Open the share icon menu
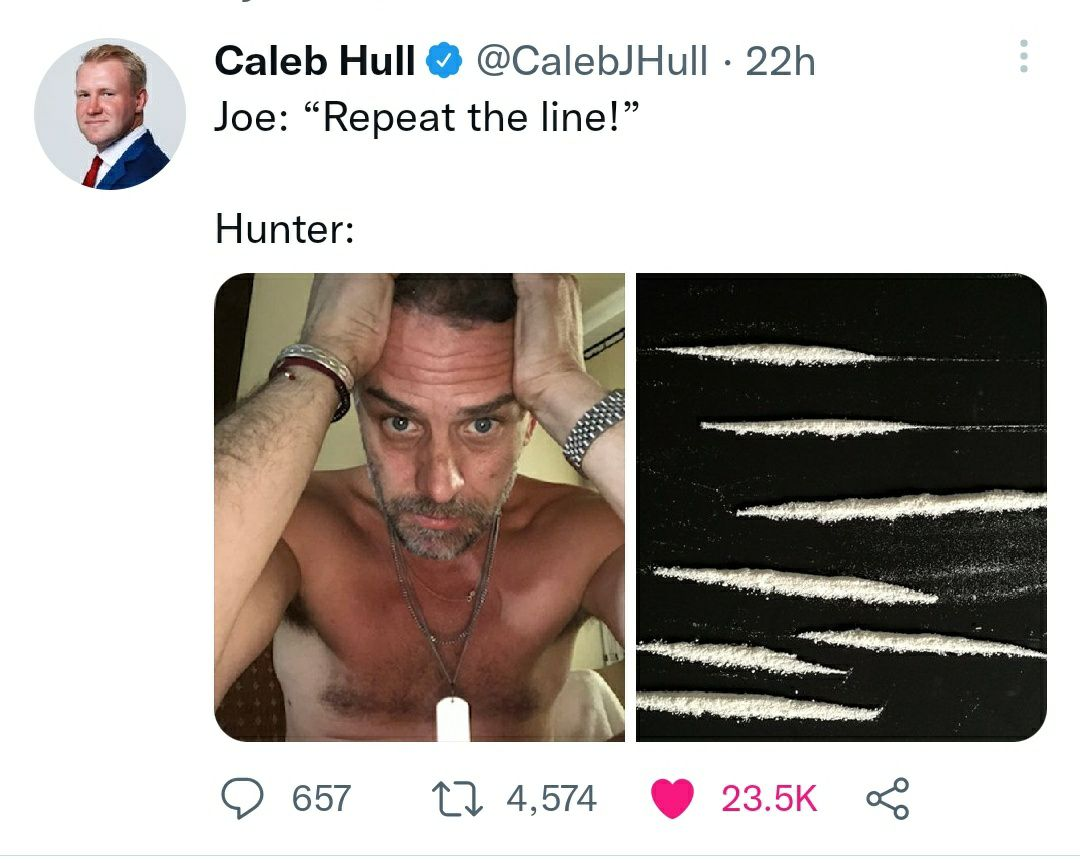1080x863 pixels. (887, 798)
